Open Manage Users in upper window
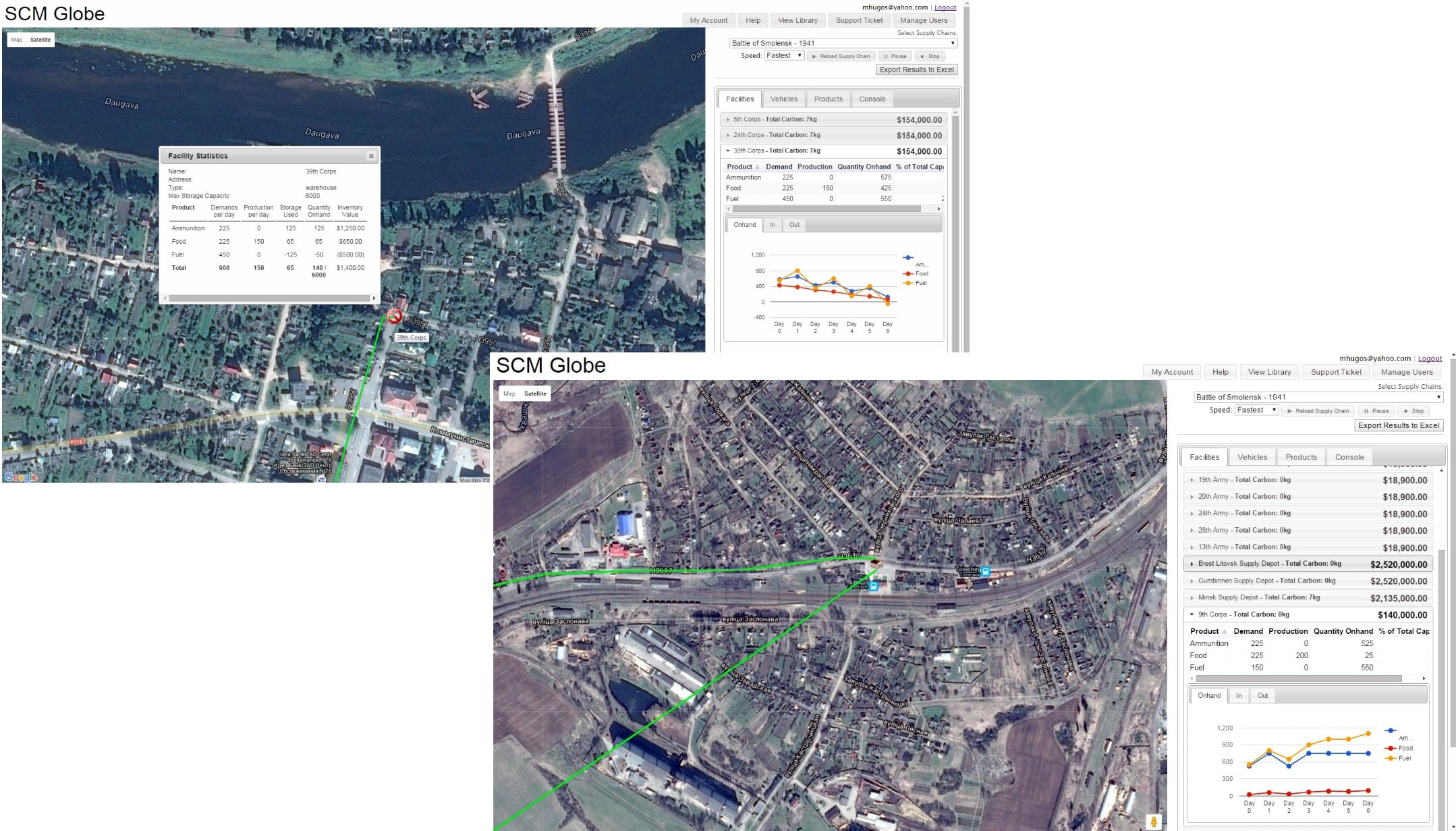The height and width of the screenshot is (831, 1456). [x=924, y=20]
